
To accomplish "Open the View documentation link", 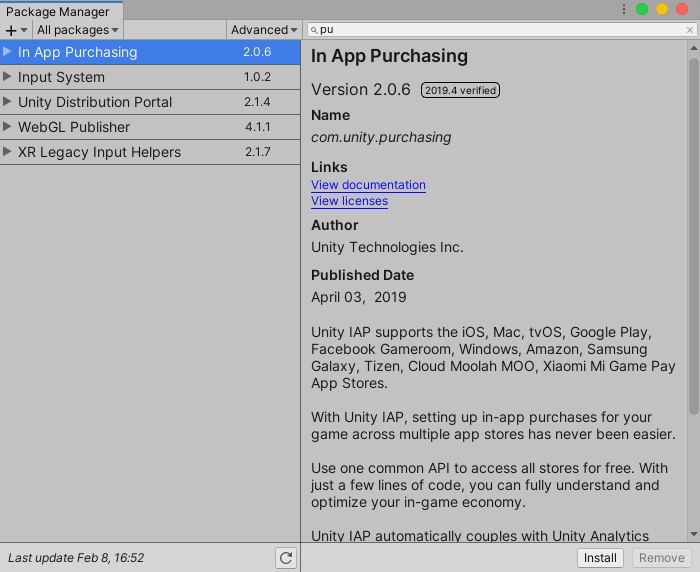I will click(x=368, y=185).
